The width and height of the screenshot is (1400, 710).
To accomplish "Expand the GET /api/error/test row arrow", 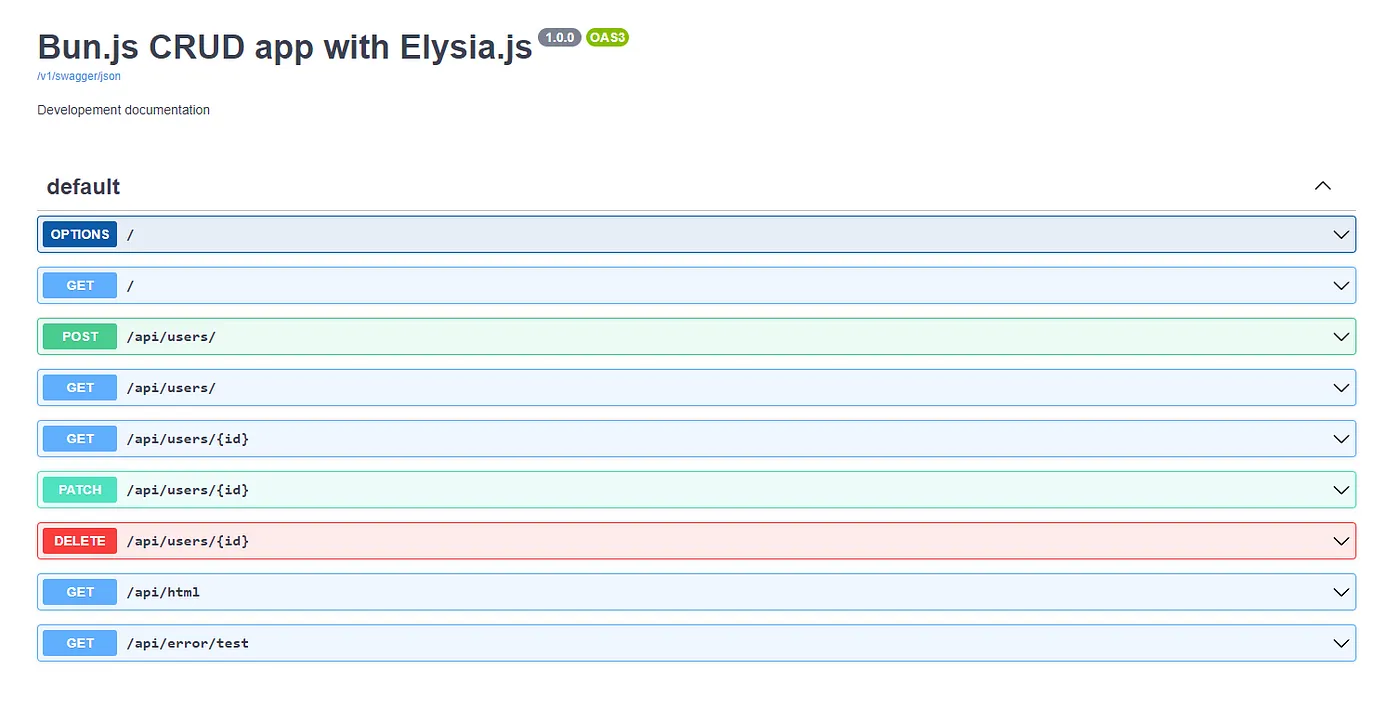I will tap(1342, 643).
